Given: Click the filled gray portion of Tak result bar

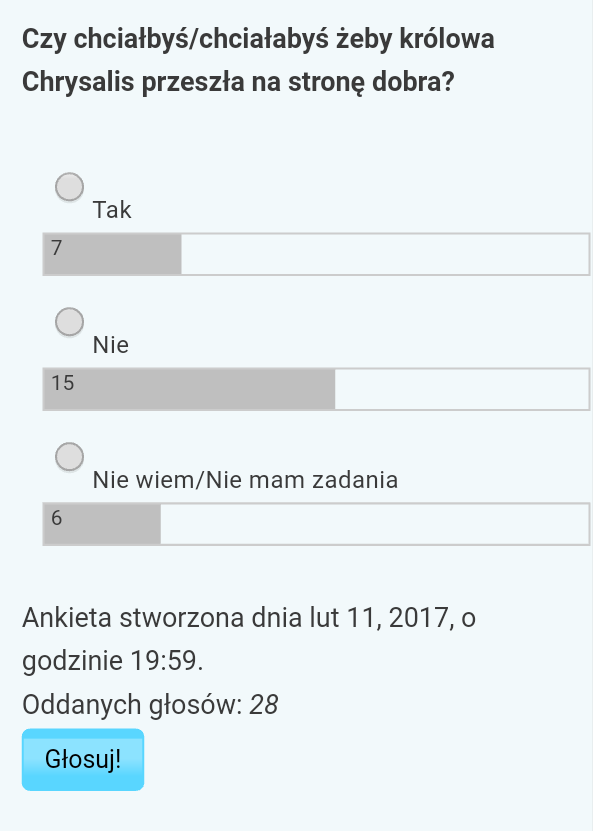Looking at the screenshot, I should point(112,254).
